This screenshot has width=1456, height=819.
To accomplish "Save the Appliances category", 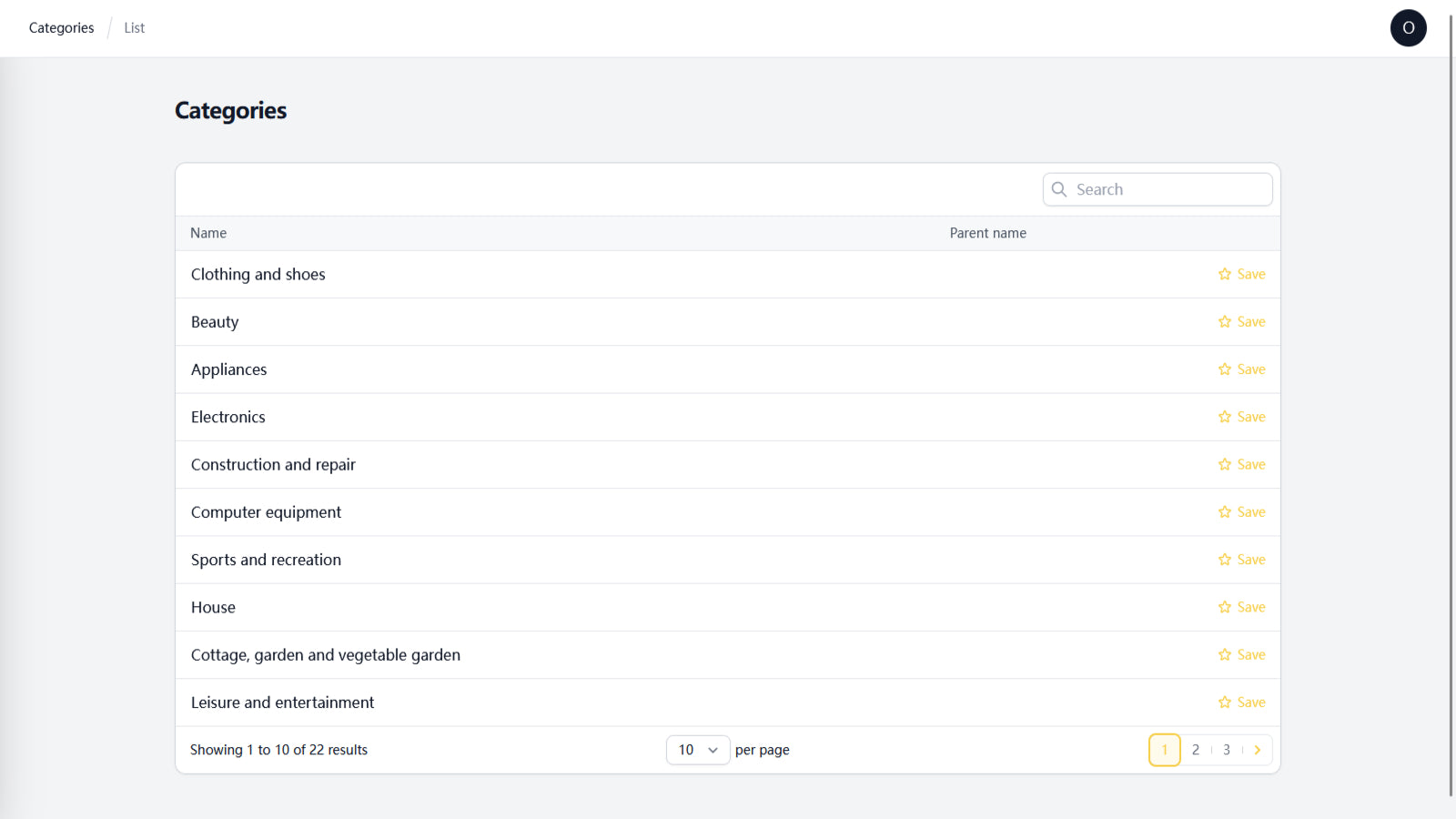I will [x=1242, y=369].
